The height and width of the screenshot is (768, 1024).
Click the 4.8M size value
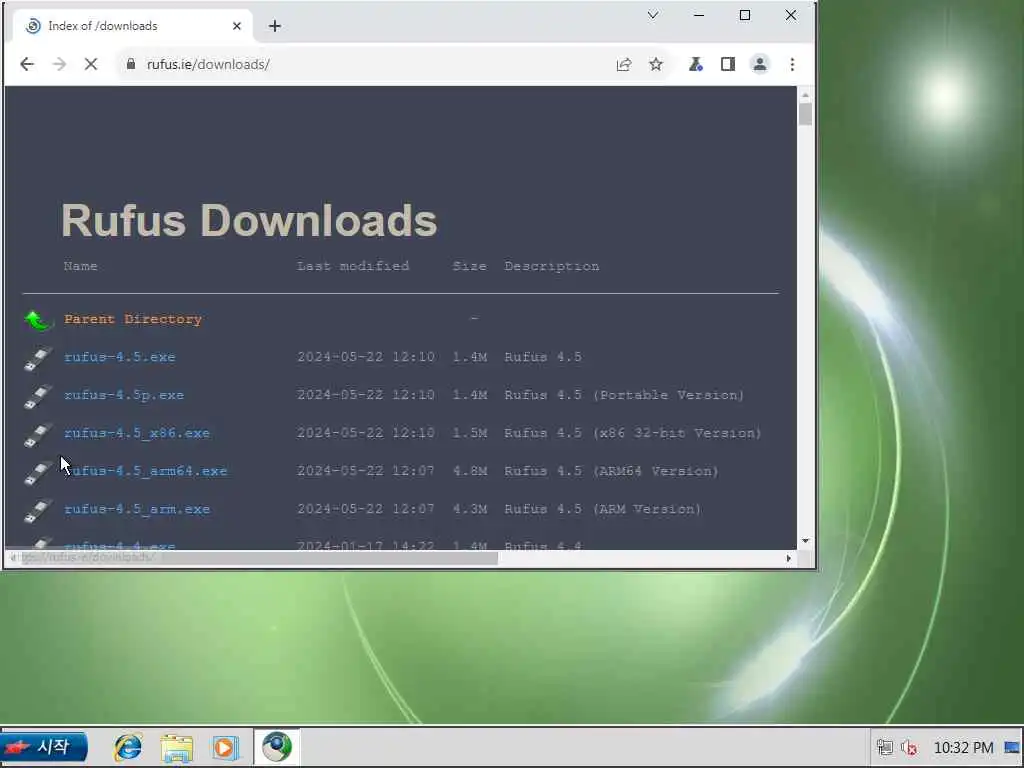pos(470,471)
